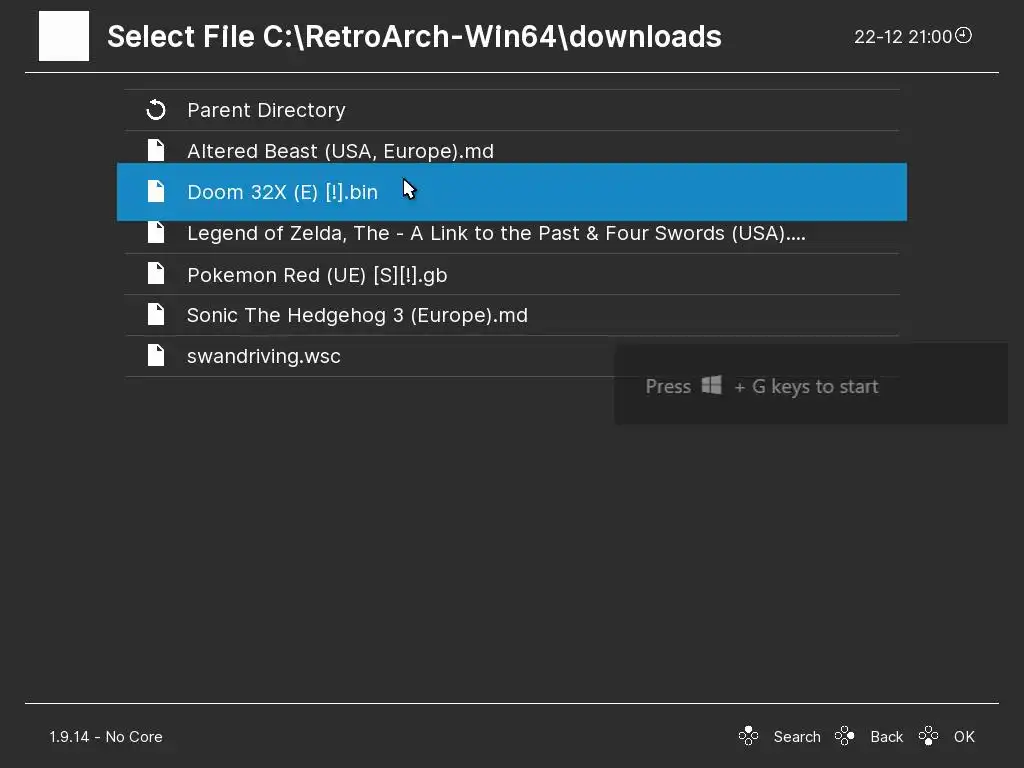Screen dimensions: 1024x768
Task: Choose Pokemon Red (UE) [S][!].gb
Action: (316, 275)
